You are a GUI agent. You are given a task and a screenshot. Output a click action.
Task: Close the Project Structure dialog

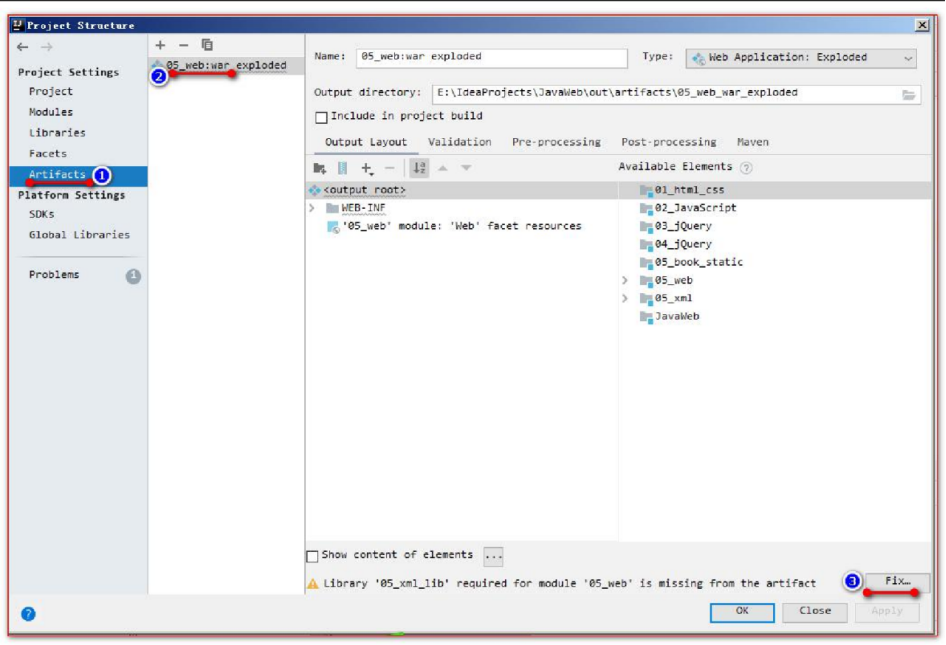point(922,25)
